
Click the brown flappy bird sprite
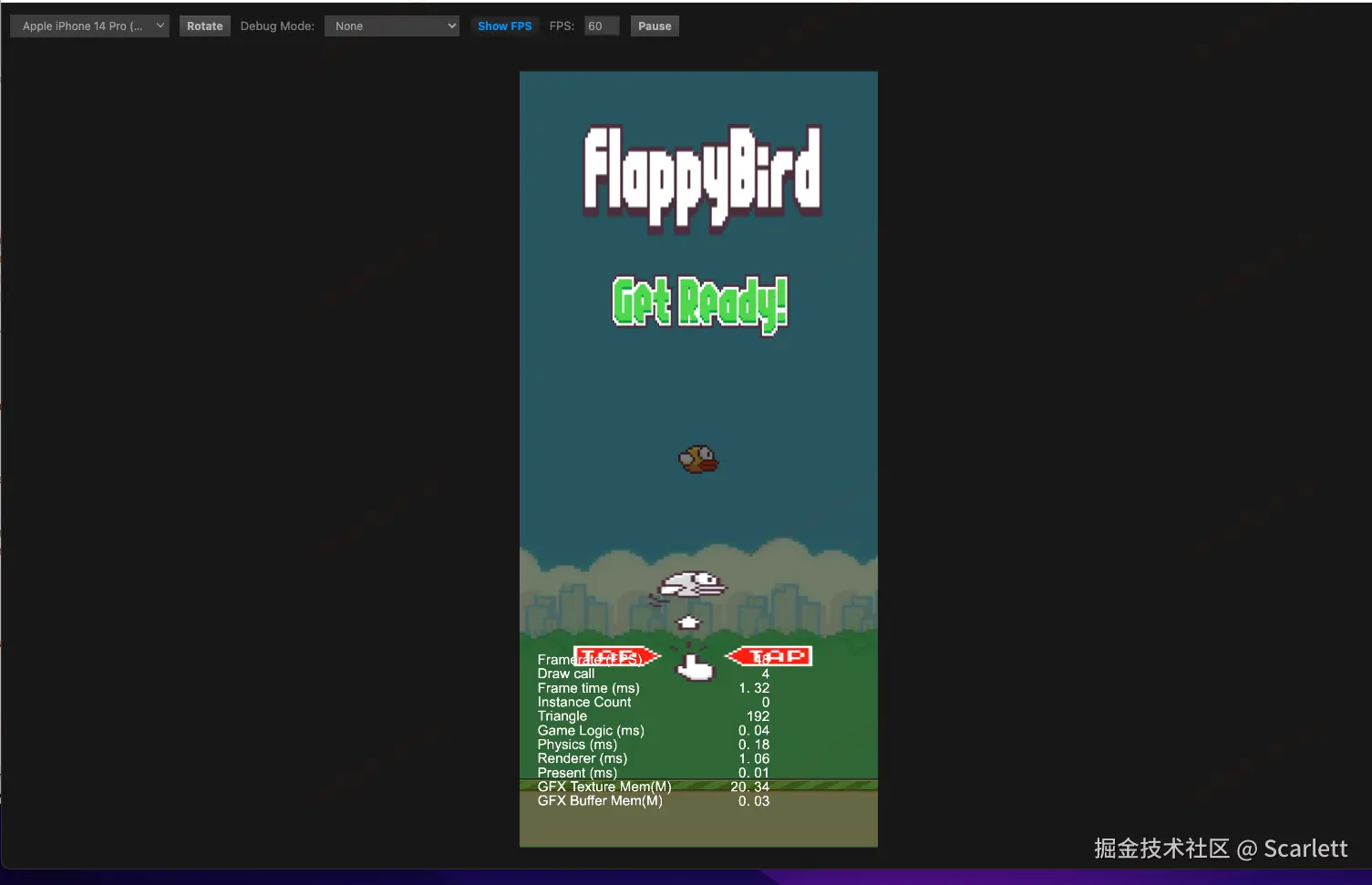point(698,459)
